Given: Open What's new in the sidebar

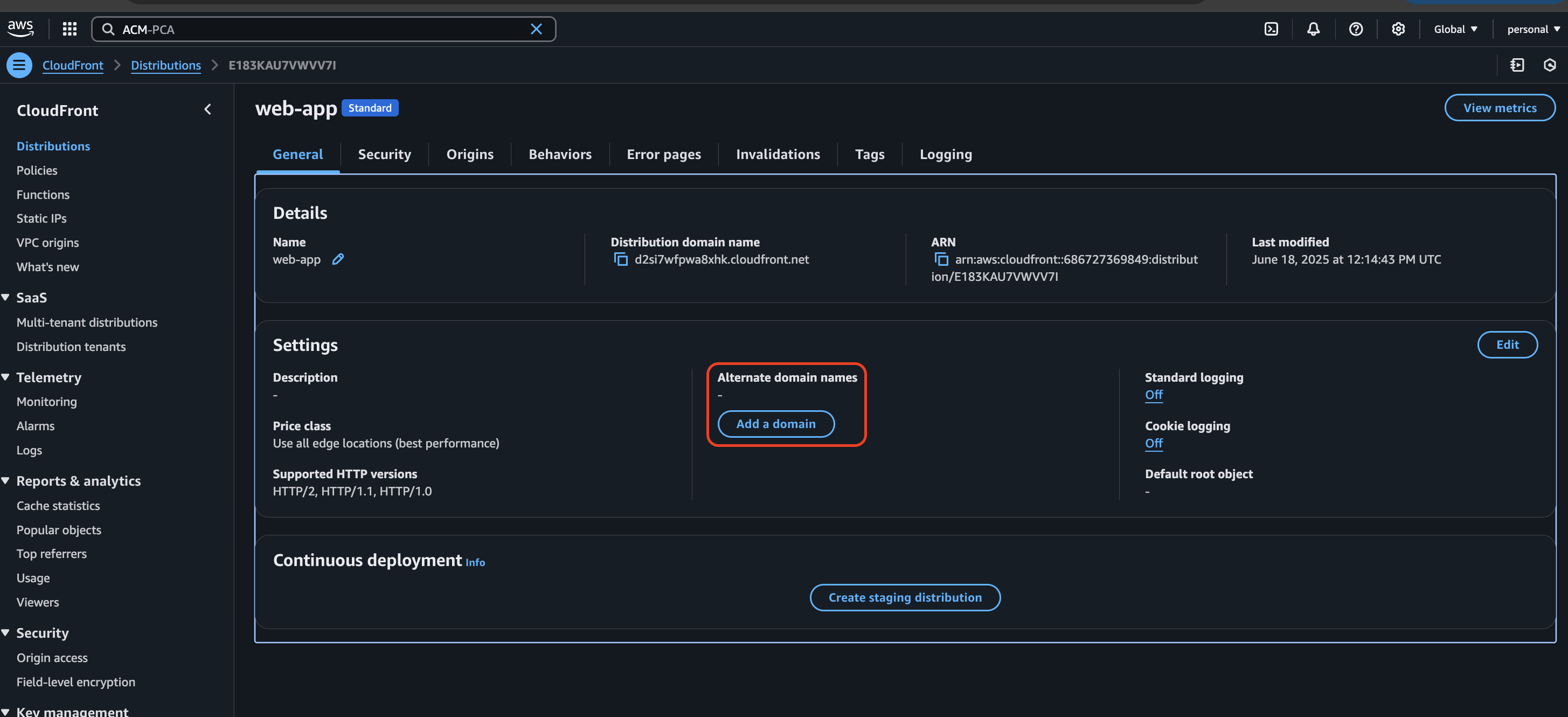Looking at the screenshot, I should pyautogui.click(x=47, y=267).
